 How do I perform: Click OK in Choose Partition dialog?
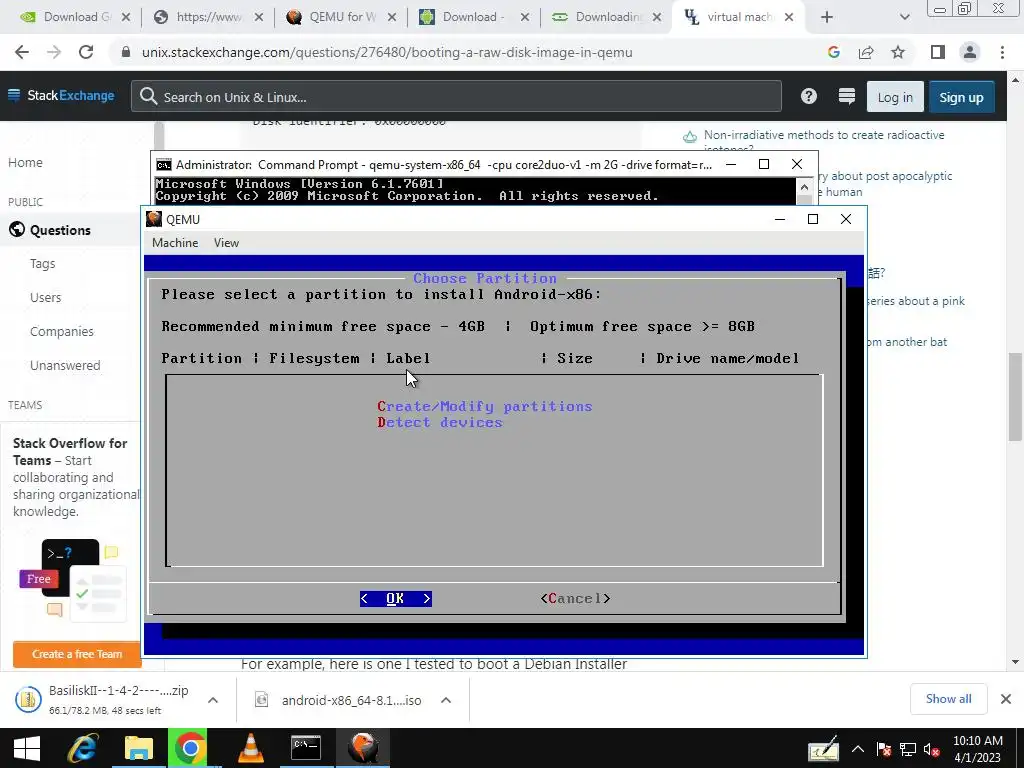[396, 598]
